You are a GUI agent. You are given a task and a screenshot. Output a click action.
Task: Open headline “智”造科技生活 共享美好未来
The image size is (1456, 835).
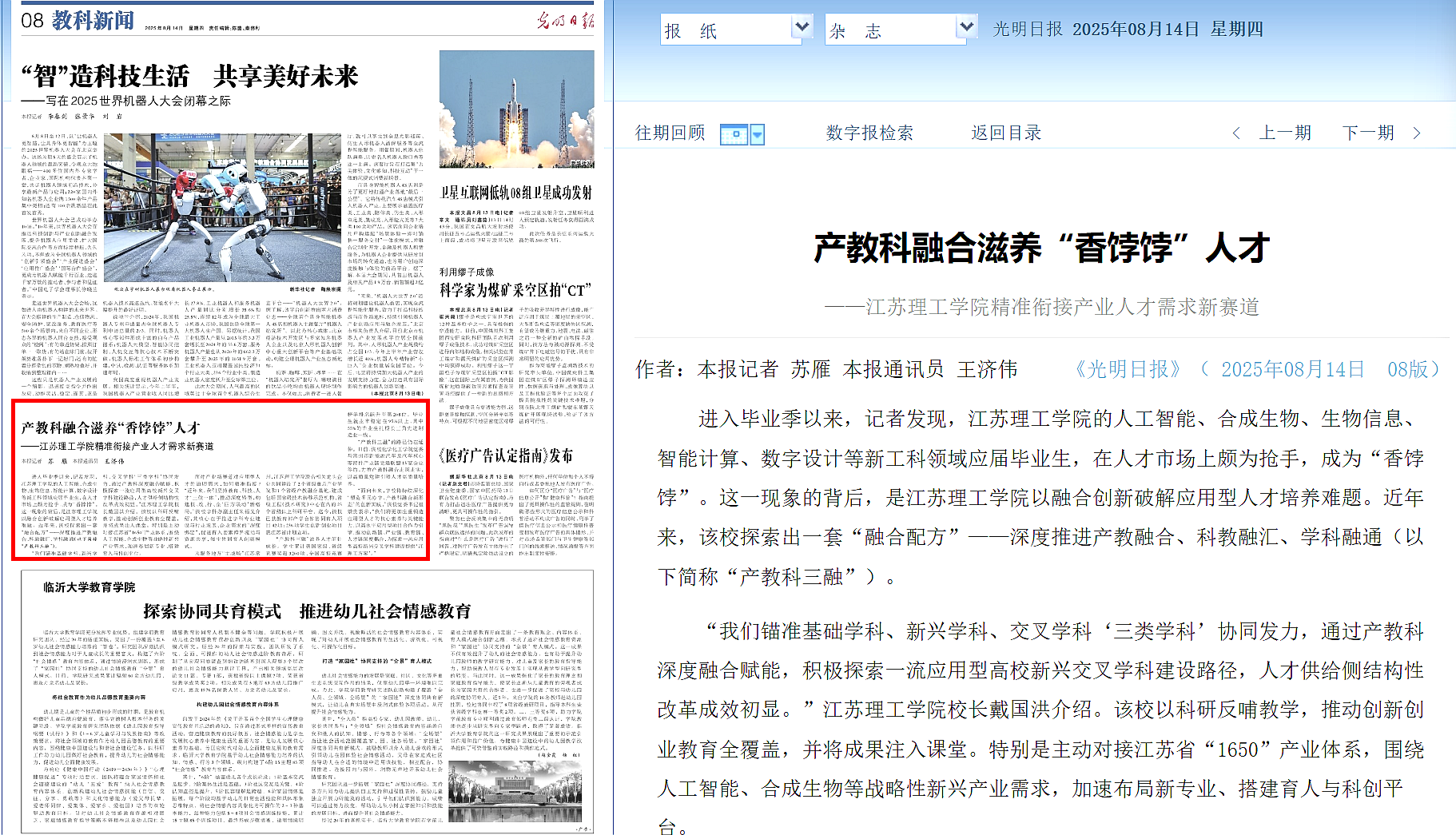[x=189, y=77]
